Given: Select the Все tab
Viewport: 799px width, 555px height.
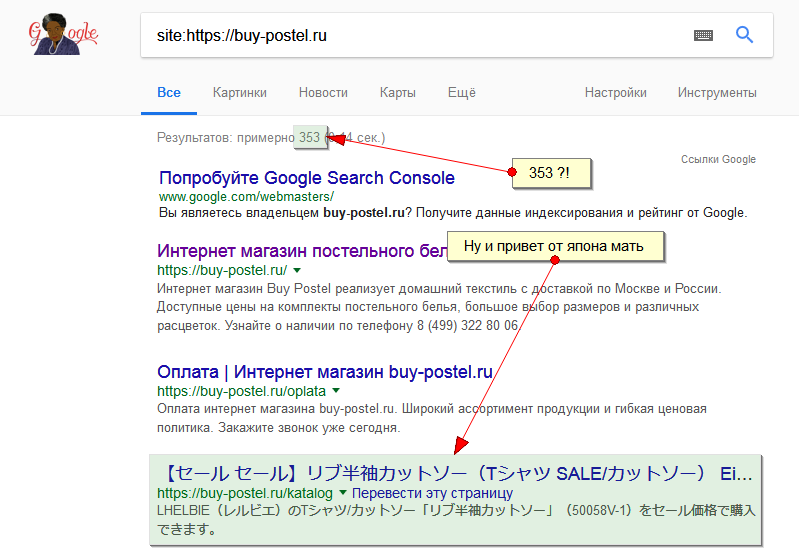Looking at the screenshot, I should click(x=169, y=93).
